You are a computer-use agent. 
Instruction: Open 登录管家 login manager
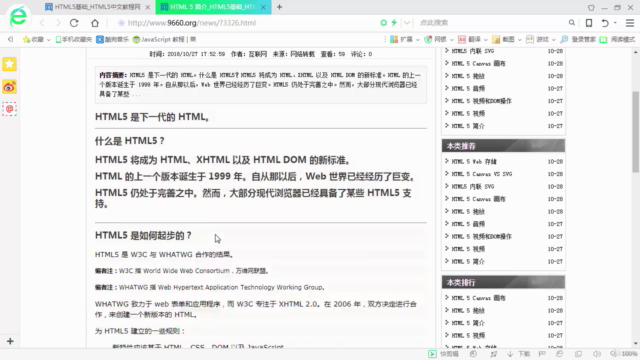pos(578,39)
